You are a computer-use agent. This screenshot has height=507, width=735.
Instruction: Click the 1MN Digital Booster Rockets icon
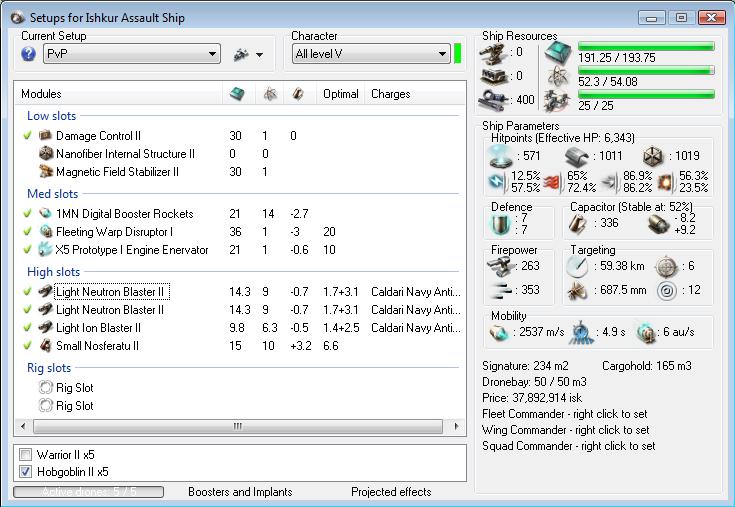pyautogui.click(x=45, y=214)
